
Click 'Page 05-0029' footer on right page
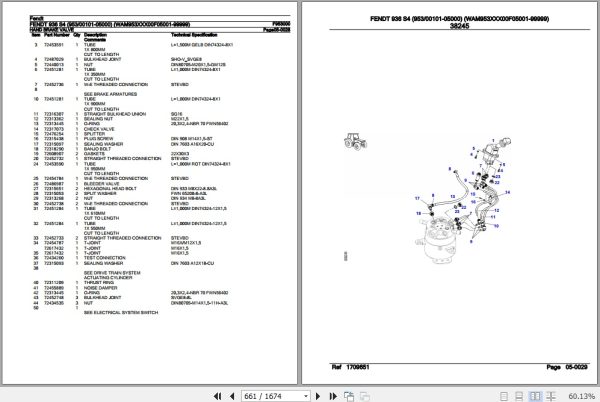[567, 367]
